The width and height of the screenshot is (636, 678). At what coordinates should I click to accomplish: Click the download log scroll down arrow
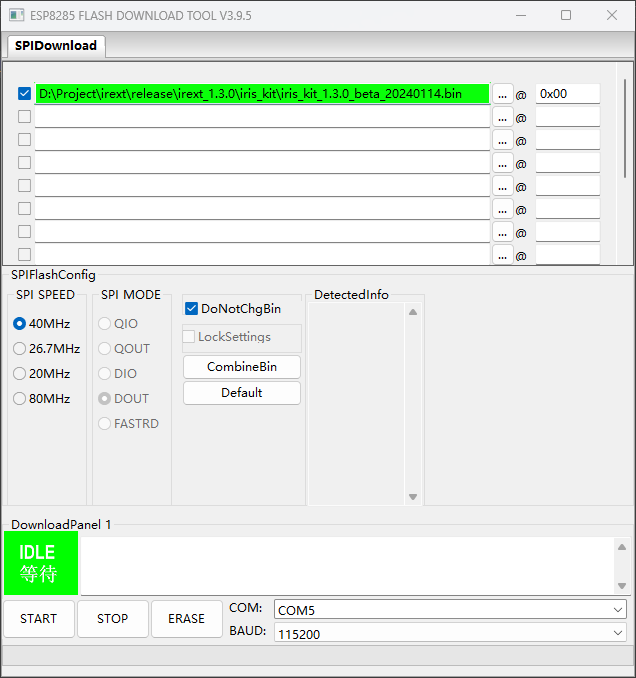pyautogui.click(x=621, y=585)
